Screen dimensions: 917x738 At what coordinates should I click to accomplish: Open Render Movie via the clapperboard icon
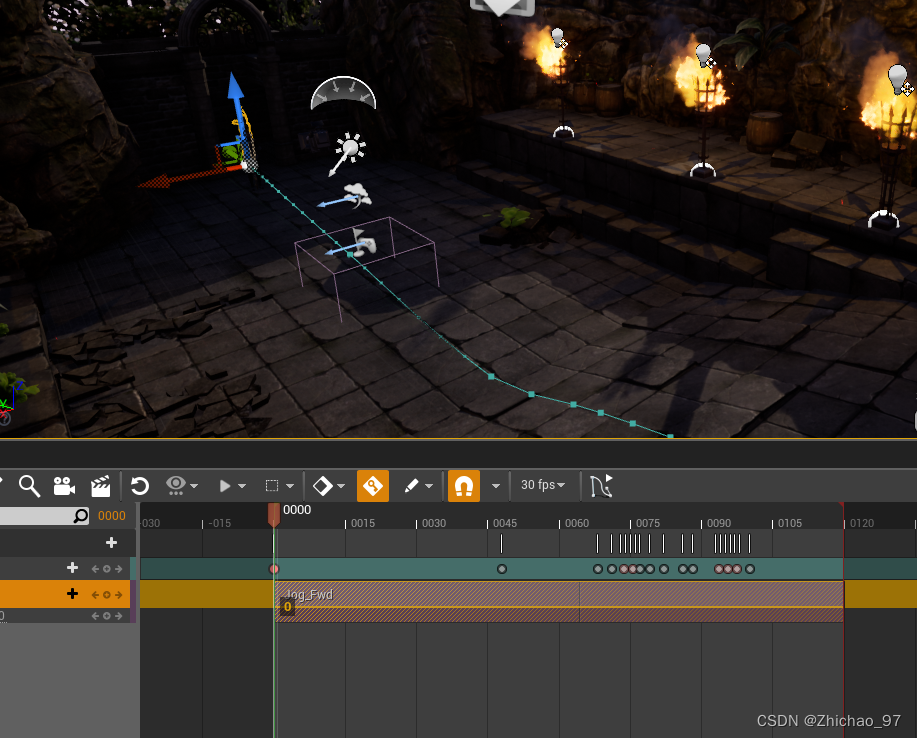tap(100, 485)
